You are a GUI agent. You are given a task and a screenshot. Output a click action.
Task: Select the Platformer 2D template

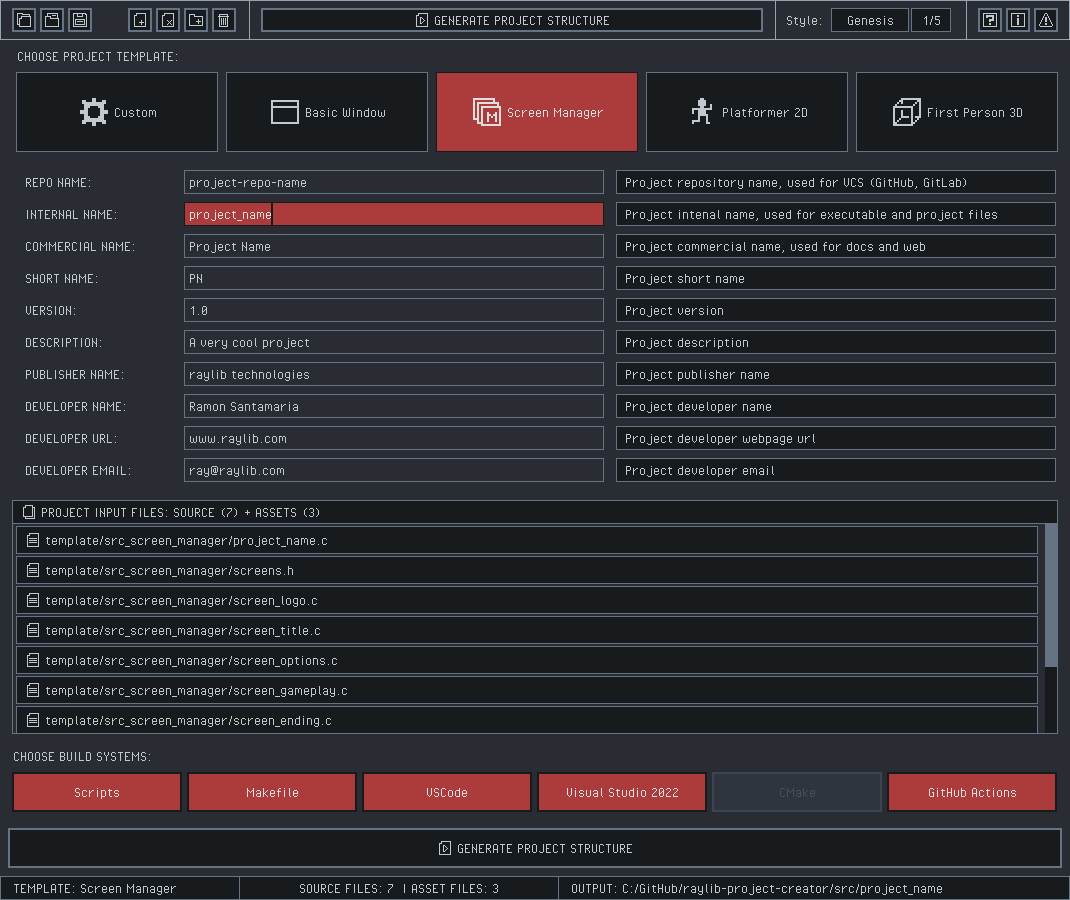click(747, 112)
